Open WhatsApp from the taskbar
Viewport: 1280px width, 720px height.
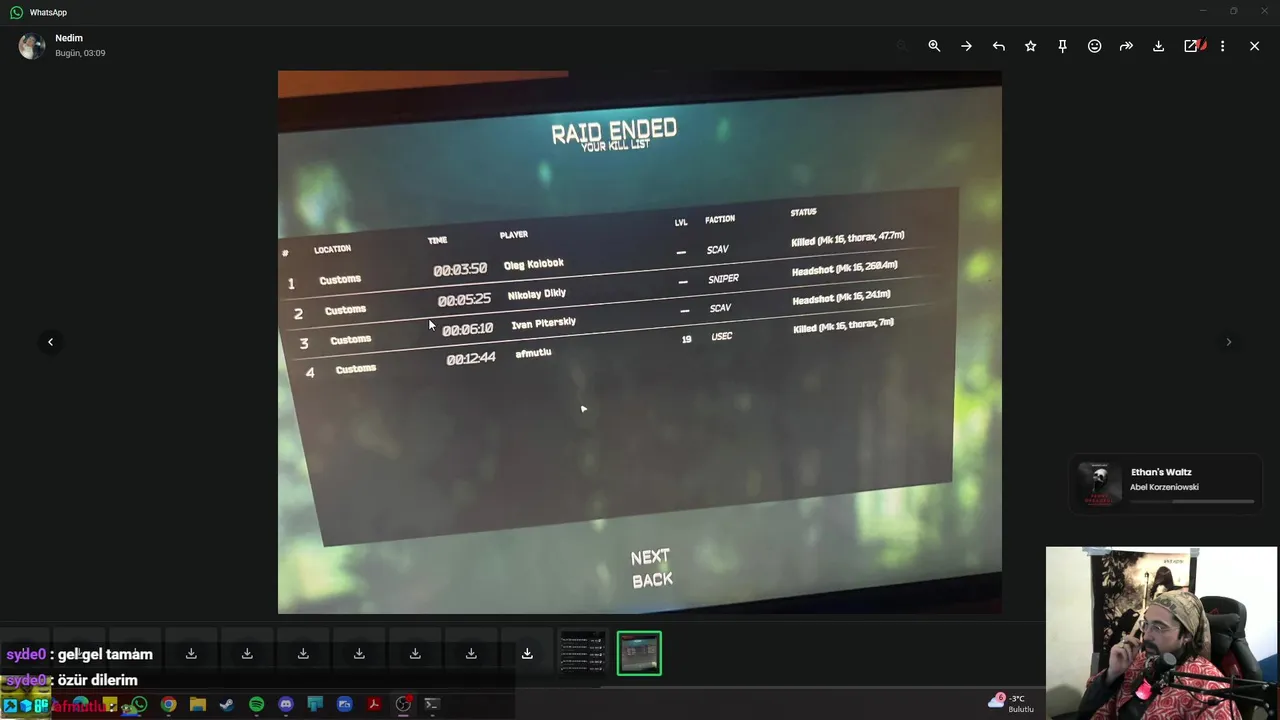139,705
